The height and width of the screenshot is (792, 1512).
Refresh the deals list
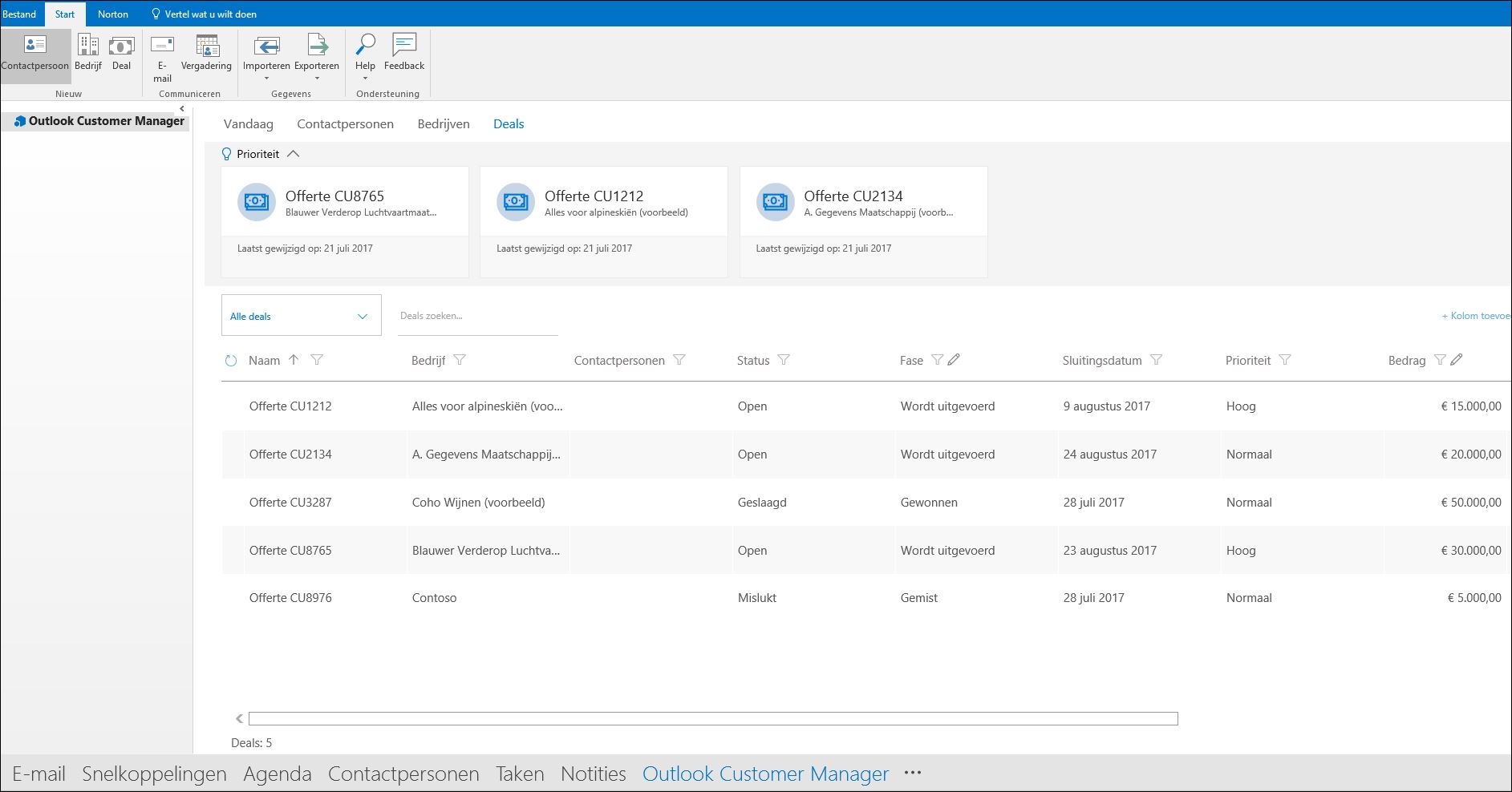pos(231,361)
